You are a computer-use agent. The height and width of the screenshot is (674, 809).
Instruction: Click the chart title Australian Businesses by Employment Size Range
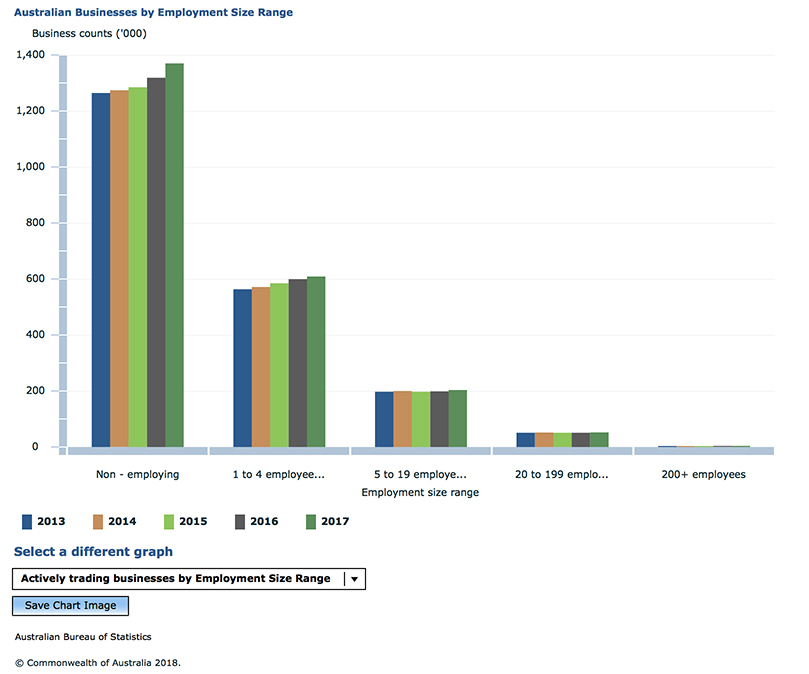coord(153,12)
